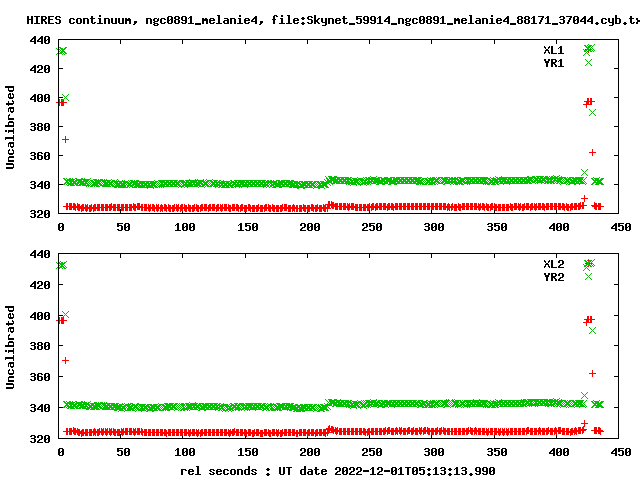Click the lower plot's Uncalibrated y-axis label
The image size is (640, 480).
(x=10, y=347)
